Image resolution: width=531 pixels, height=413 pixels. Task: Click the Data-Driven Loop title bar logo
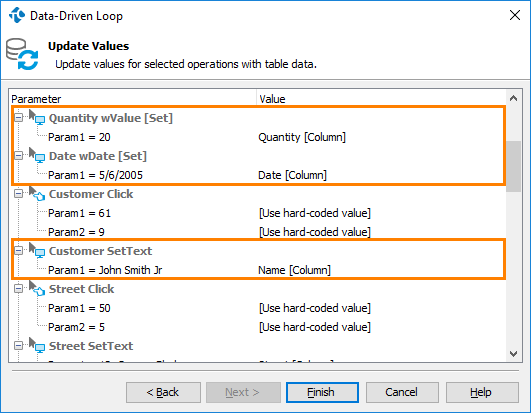click(17, 16)
